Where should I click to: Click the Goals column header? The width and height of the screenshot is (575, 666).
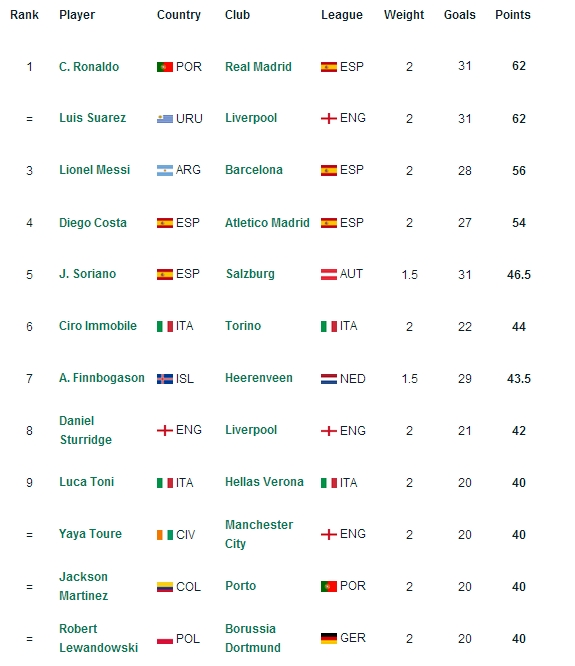click(x=459, y=15)
